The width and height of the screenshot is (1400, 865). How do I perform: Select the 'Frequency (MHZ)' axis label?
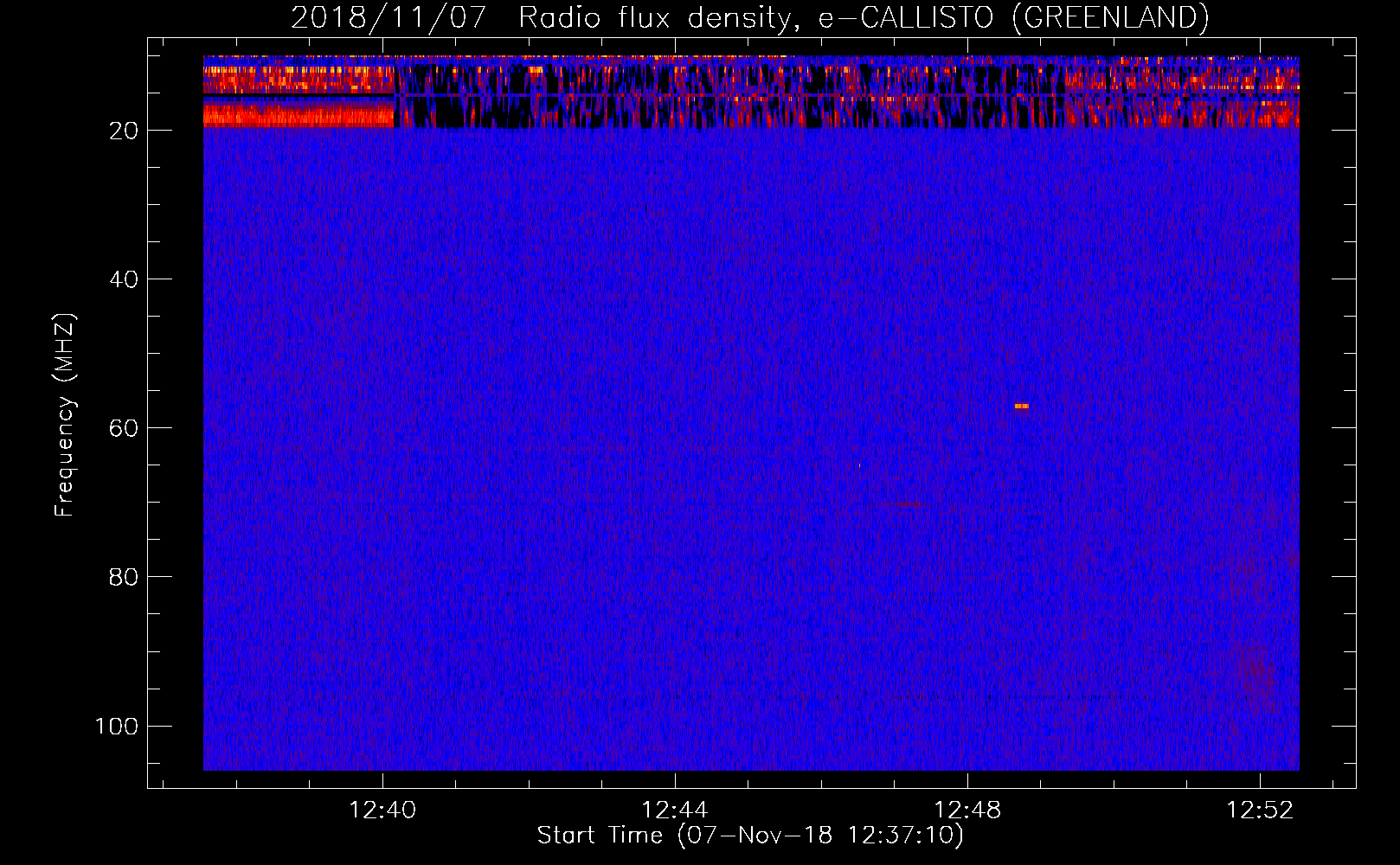[x=65, y=415]
